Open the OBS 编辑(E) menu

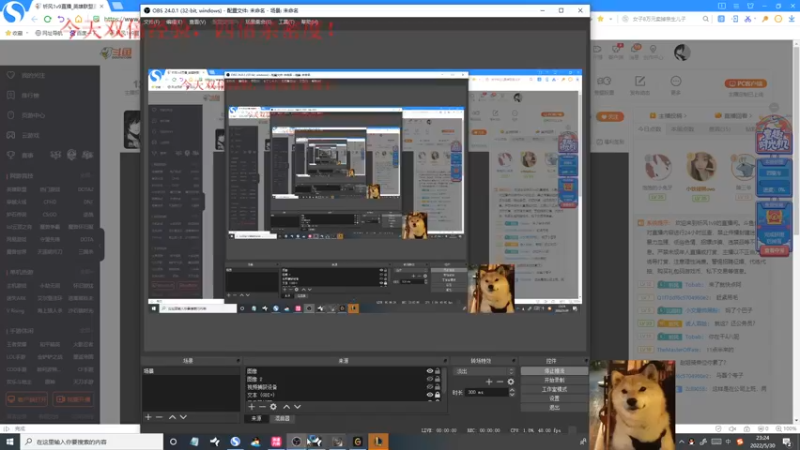click(x=174, y=22)
